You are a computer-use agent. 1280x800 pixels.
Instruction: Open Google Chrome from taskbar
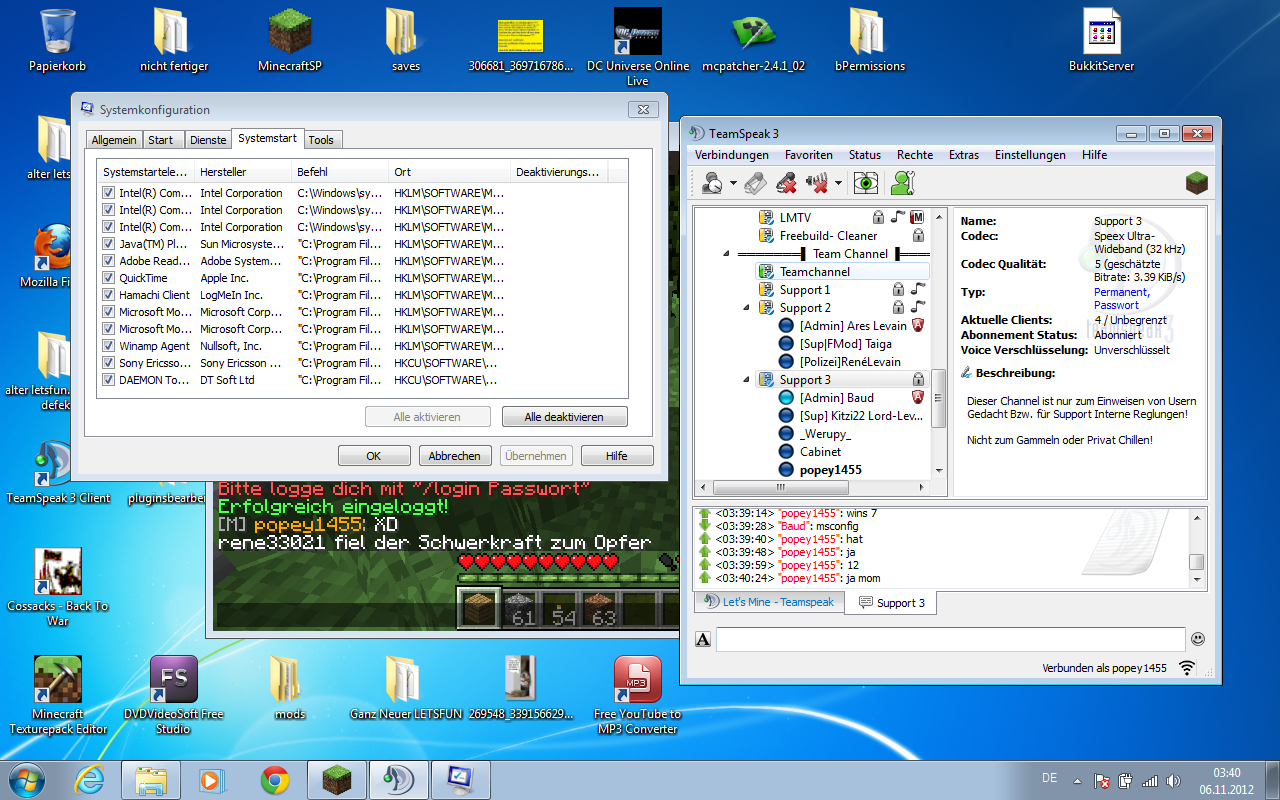click(275, 779)
